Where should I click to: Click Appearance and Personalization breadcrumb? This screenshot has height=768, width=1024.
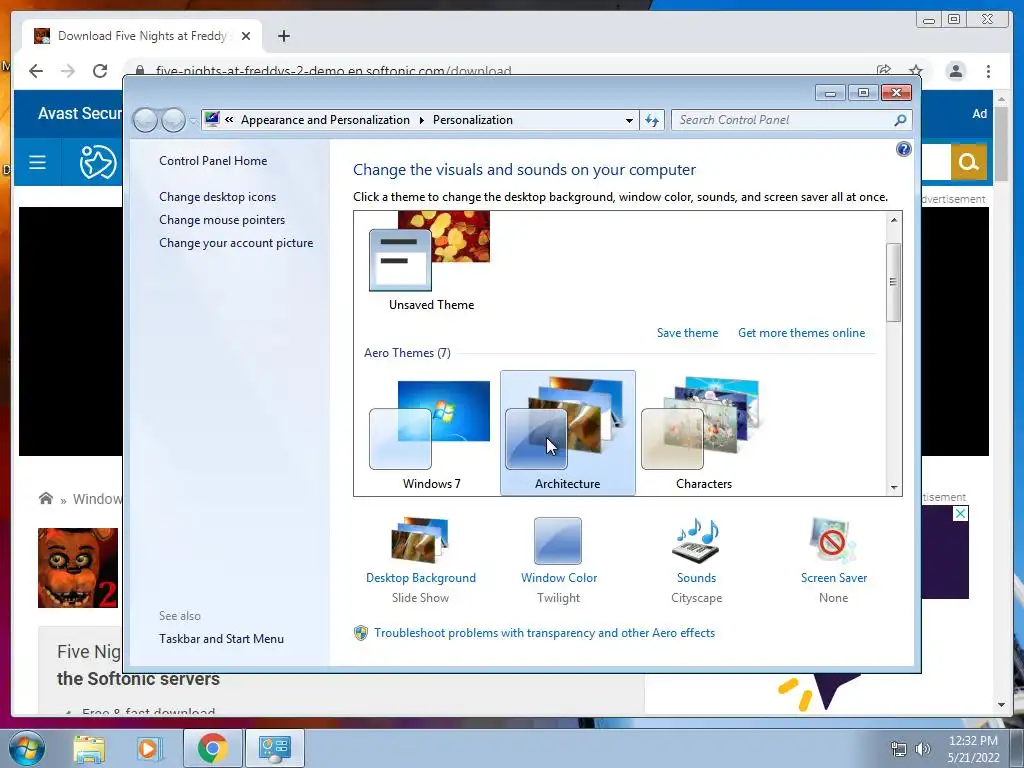(x=325, y=120)
